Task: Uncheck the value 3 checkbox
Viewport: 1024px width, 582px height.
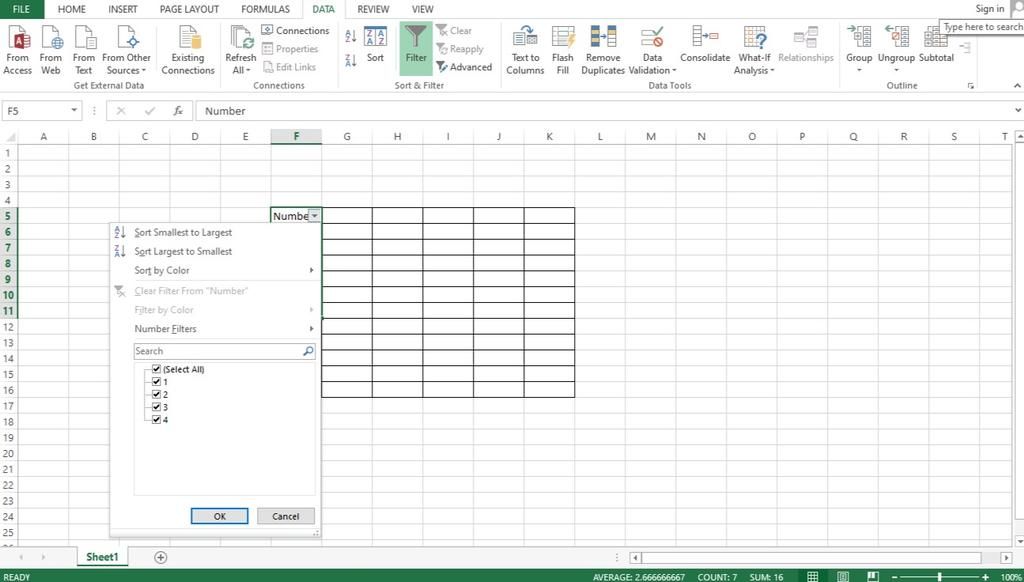Action: [156, 407]
